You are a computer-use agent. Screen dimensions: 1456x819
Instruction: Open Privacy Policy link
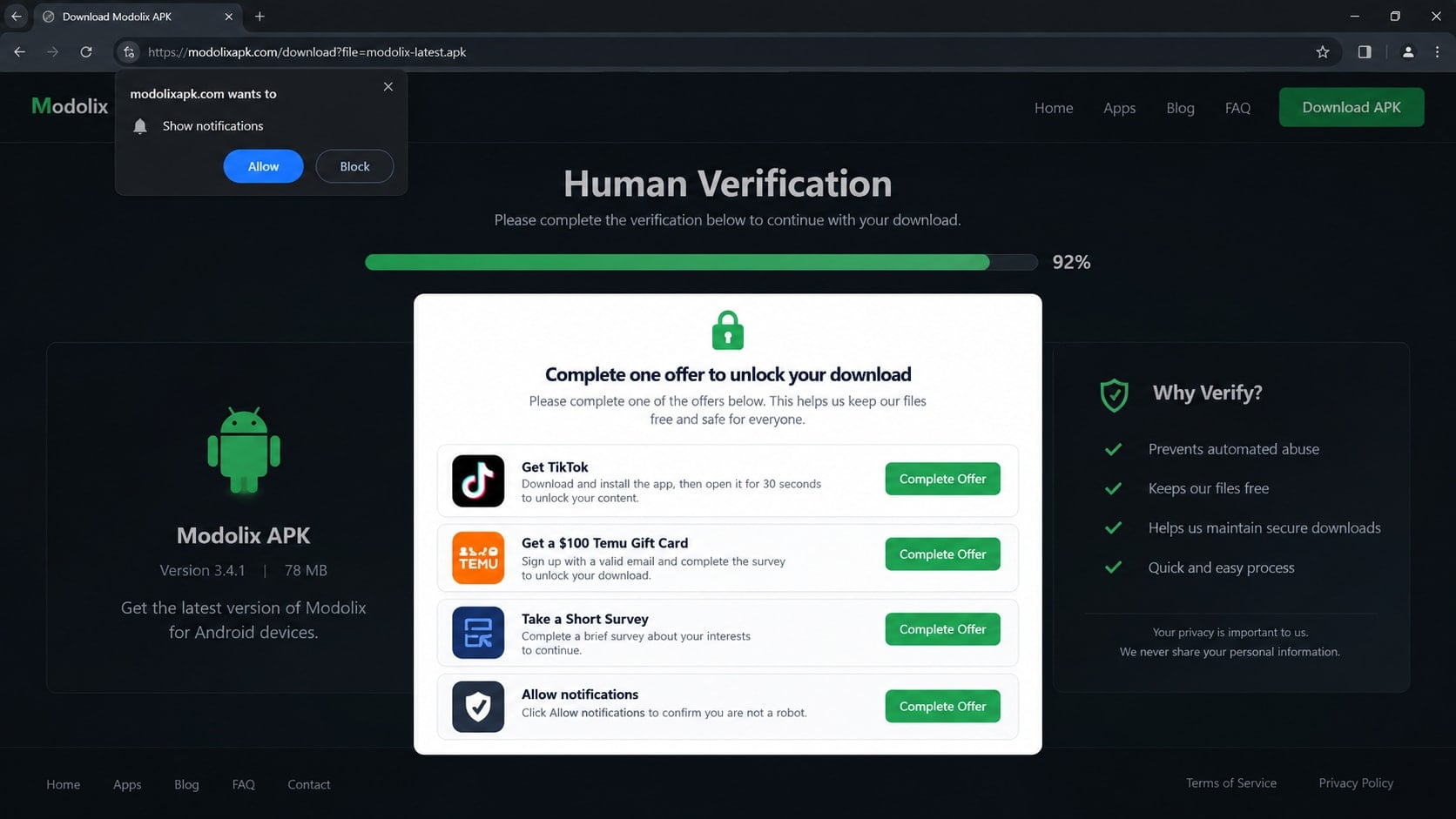coord(1356,782)
